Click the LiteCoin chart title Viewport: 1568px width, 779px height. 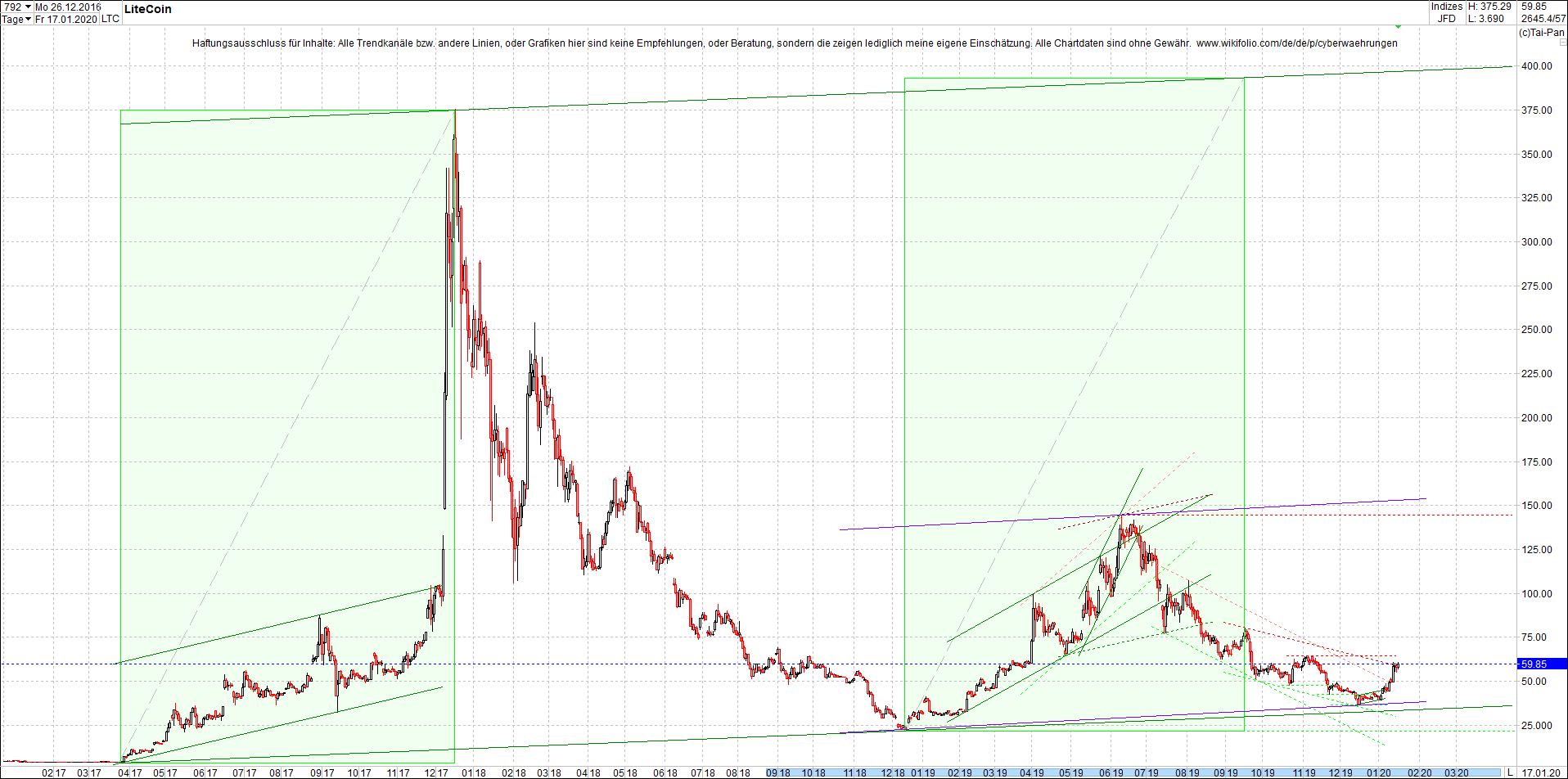point(148,9)
